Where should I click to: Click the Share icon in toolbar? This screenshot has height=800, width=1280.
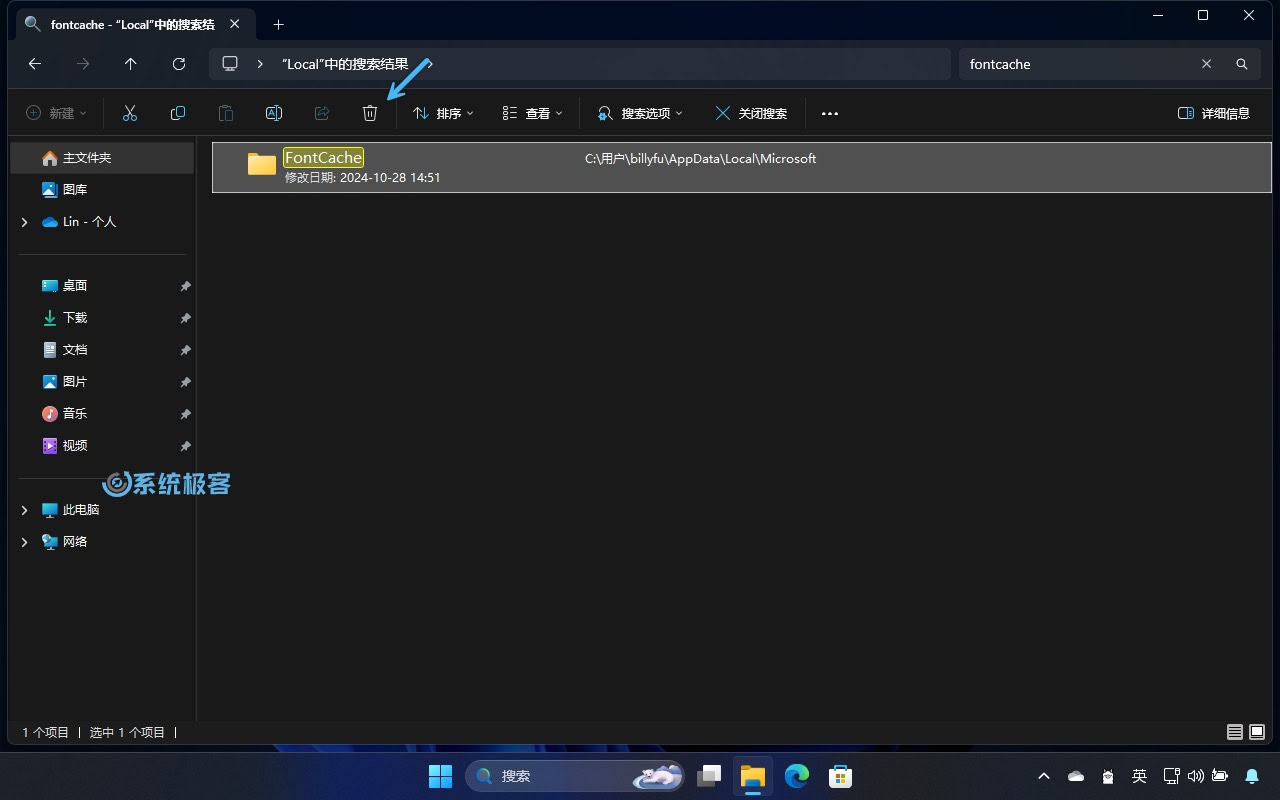322,113
